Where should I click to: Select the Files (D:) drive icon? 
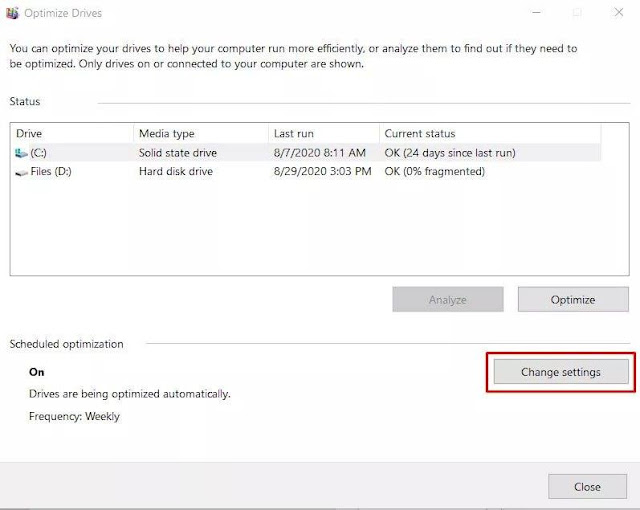coord(22,172)
